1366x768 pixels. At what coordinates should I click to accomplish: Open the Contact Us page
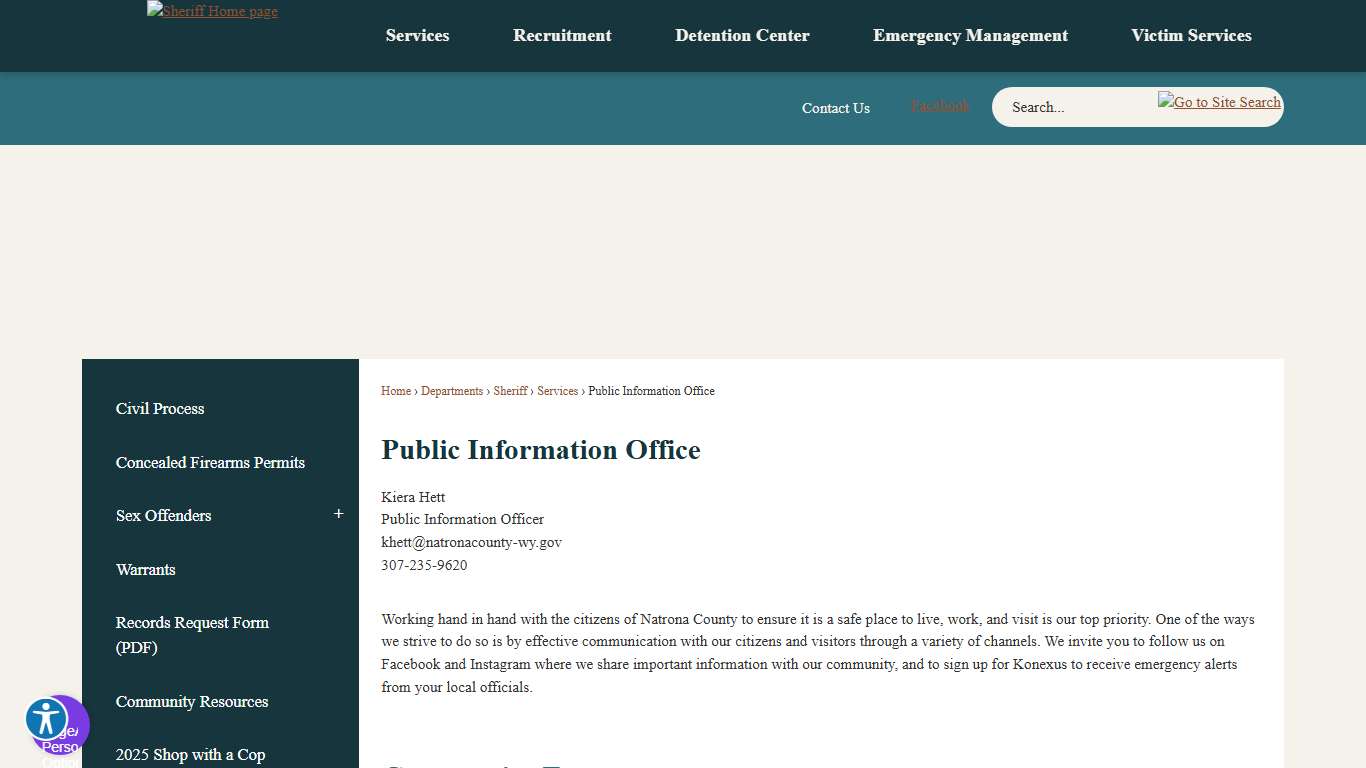pos(835,108)
